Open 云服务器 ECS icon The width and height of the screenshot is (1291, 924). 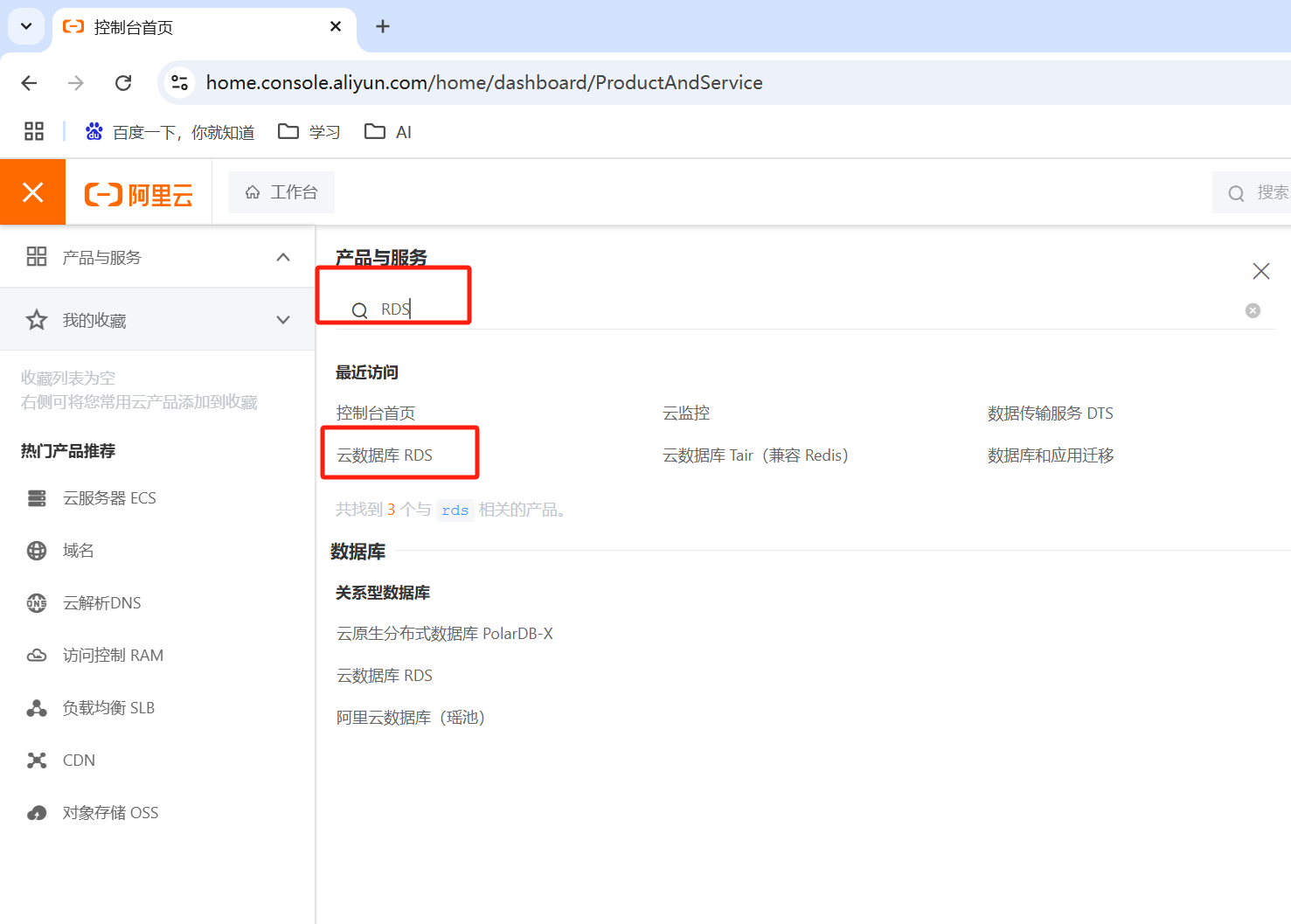37,498
